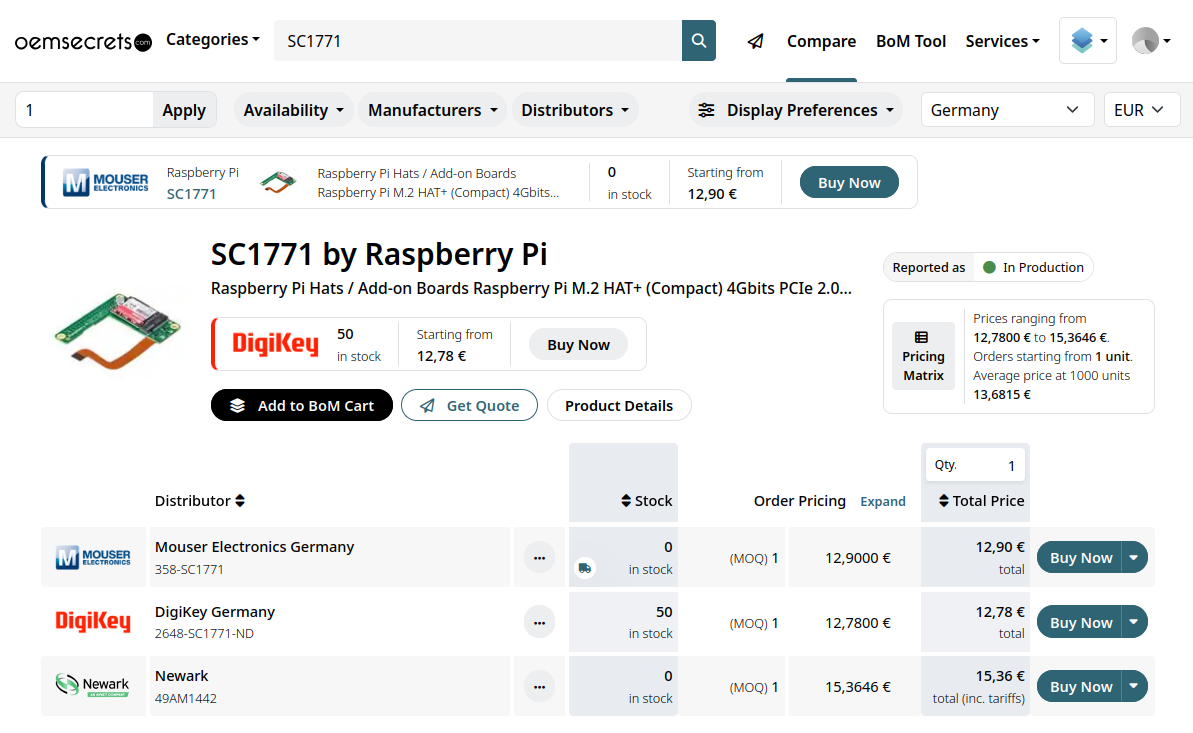Open the three-dots menu for Mouser row
Screen dimensions: 1193x733
539,558
